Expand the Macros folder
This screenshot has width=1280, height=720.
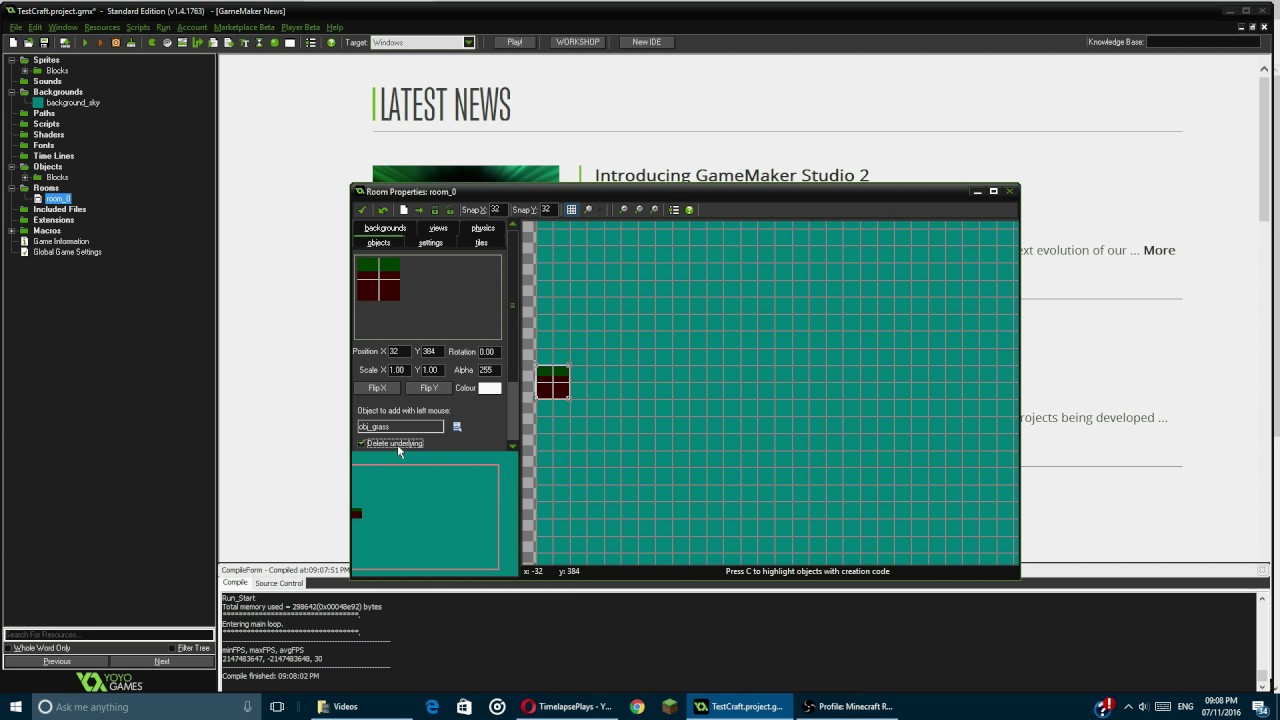(12, 231)
